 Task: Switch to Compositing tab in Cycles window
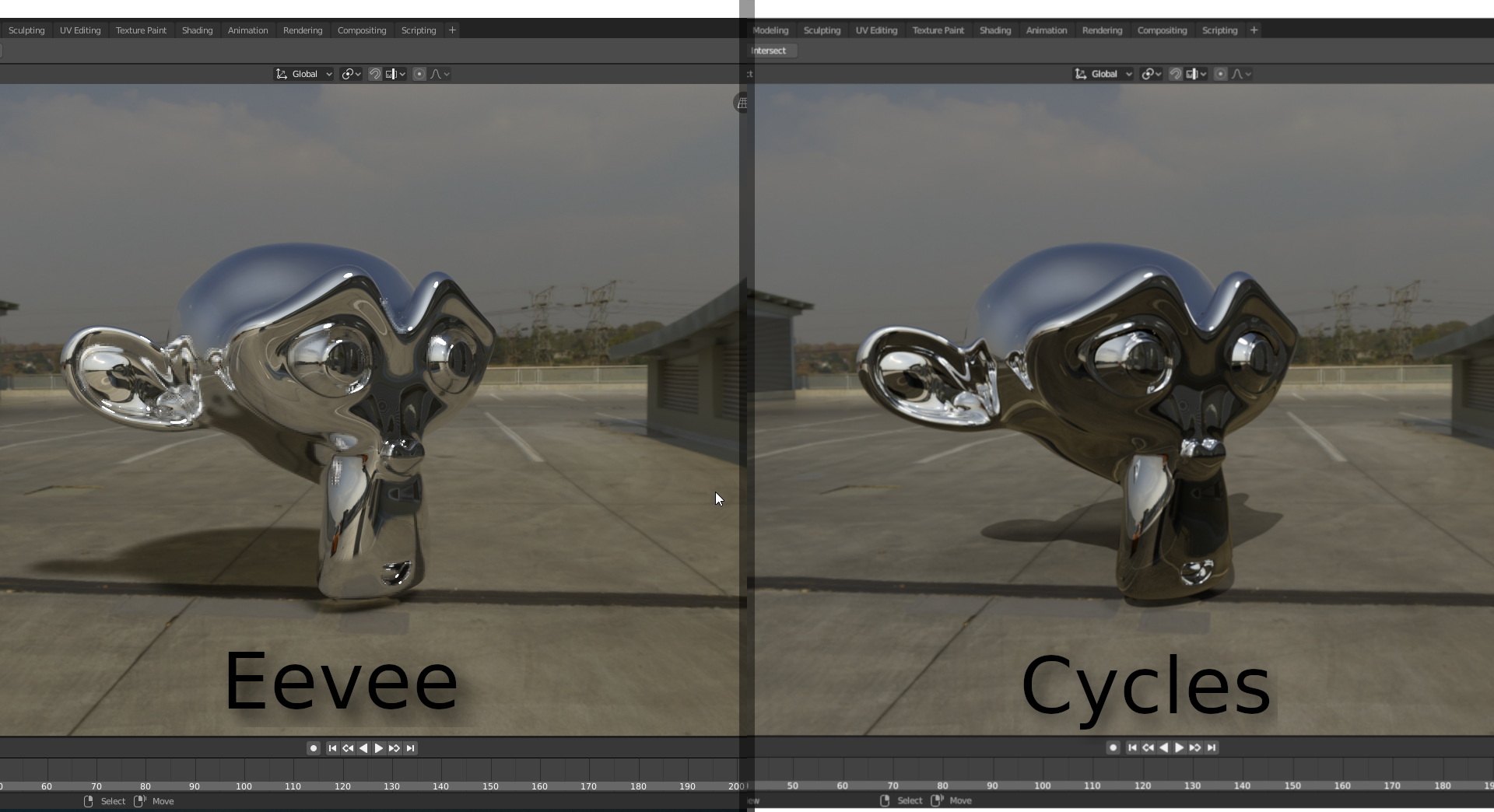[x=1162, y=30]
